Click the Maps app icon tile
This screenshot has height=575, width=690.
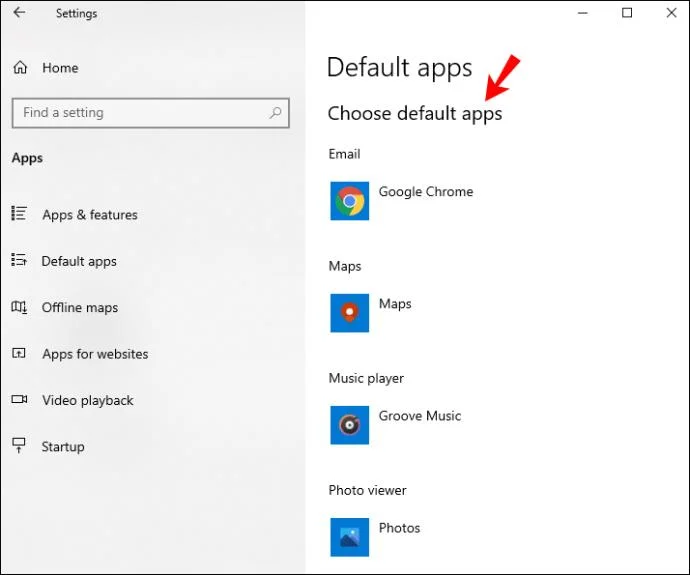[350, 313]
